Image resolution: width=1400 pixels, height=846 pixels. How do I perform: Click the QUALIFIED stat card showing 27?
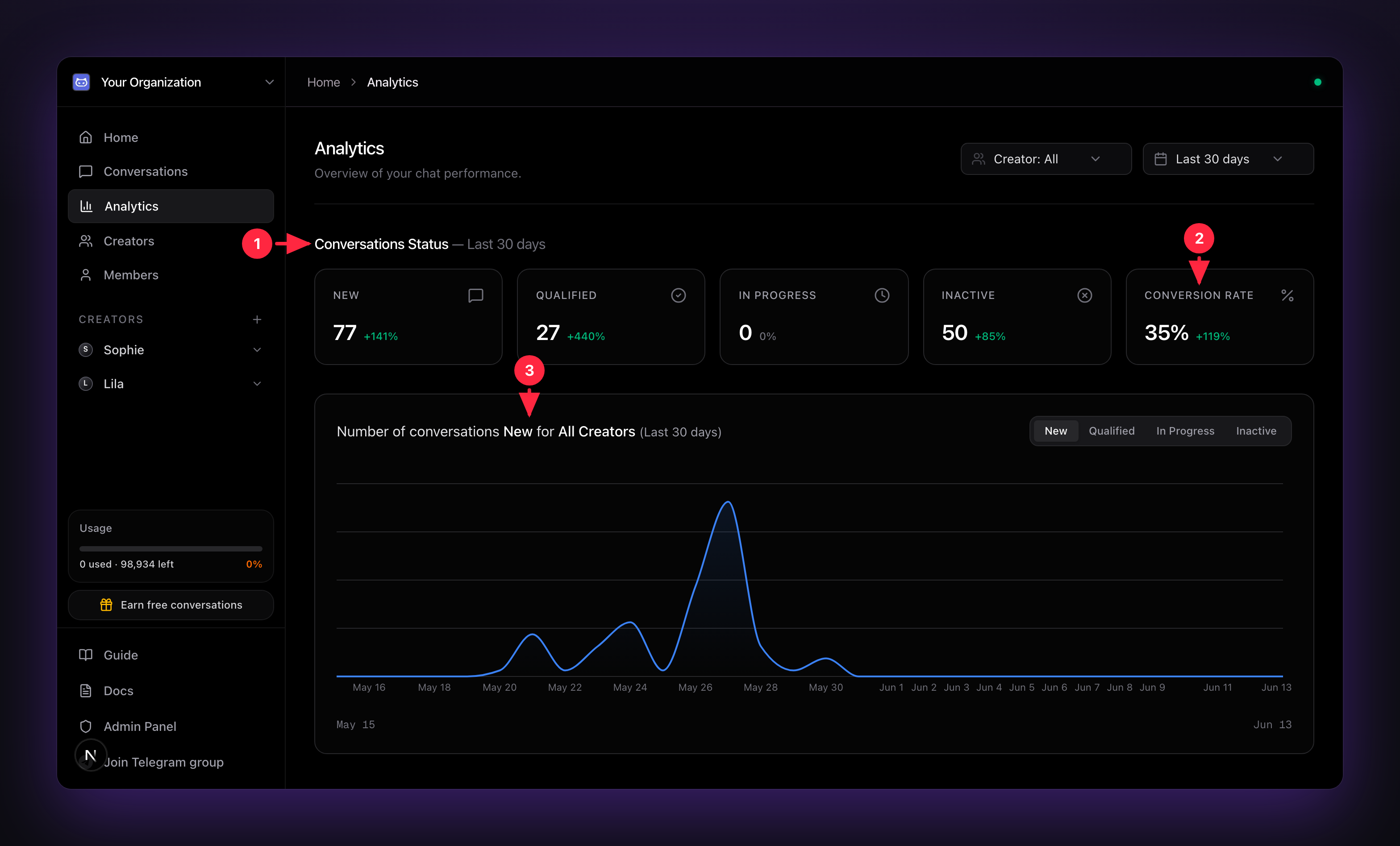point(611,317)
